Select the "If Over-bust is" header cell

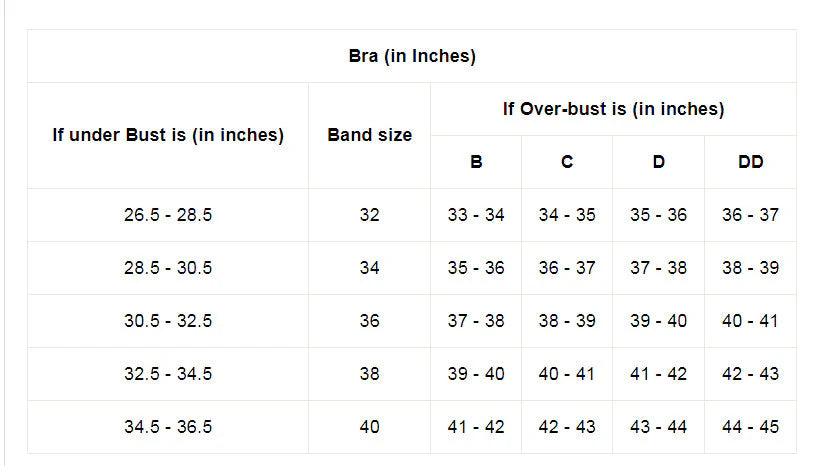pyautogui.click(x=613, y=109)
